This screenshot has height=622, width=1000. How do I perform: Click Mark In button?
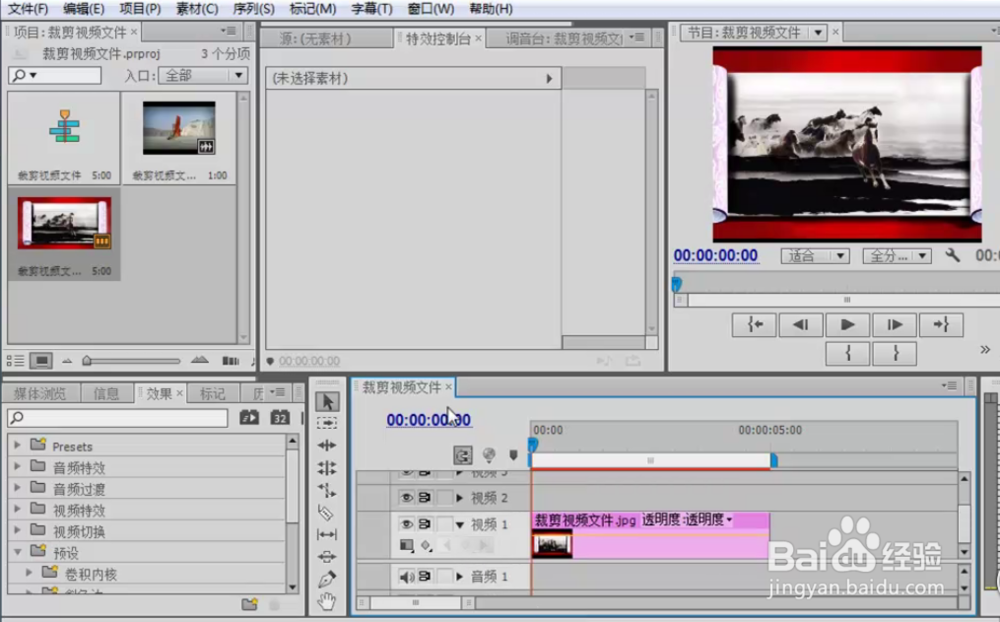848,353
